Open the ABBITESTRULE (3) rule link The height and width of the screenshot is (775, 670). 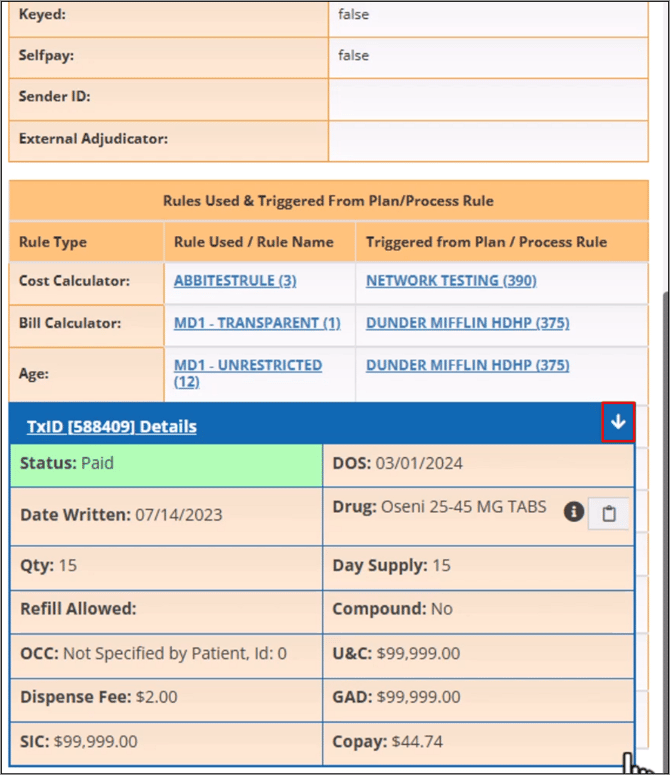pos(235,281)
